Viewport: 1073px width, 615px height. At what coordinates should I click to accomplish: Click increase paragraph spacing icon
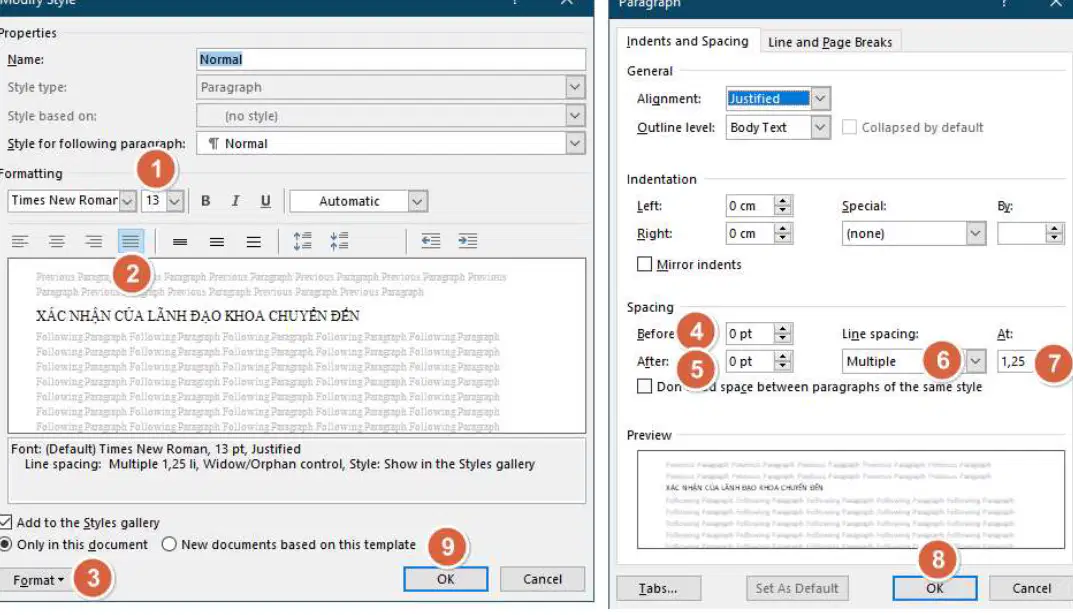click(x=302, y=241)
